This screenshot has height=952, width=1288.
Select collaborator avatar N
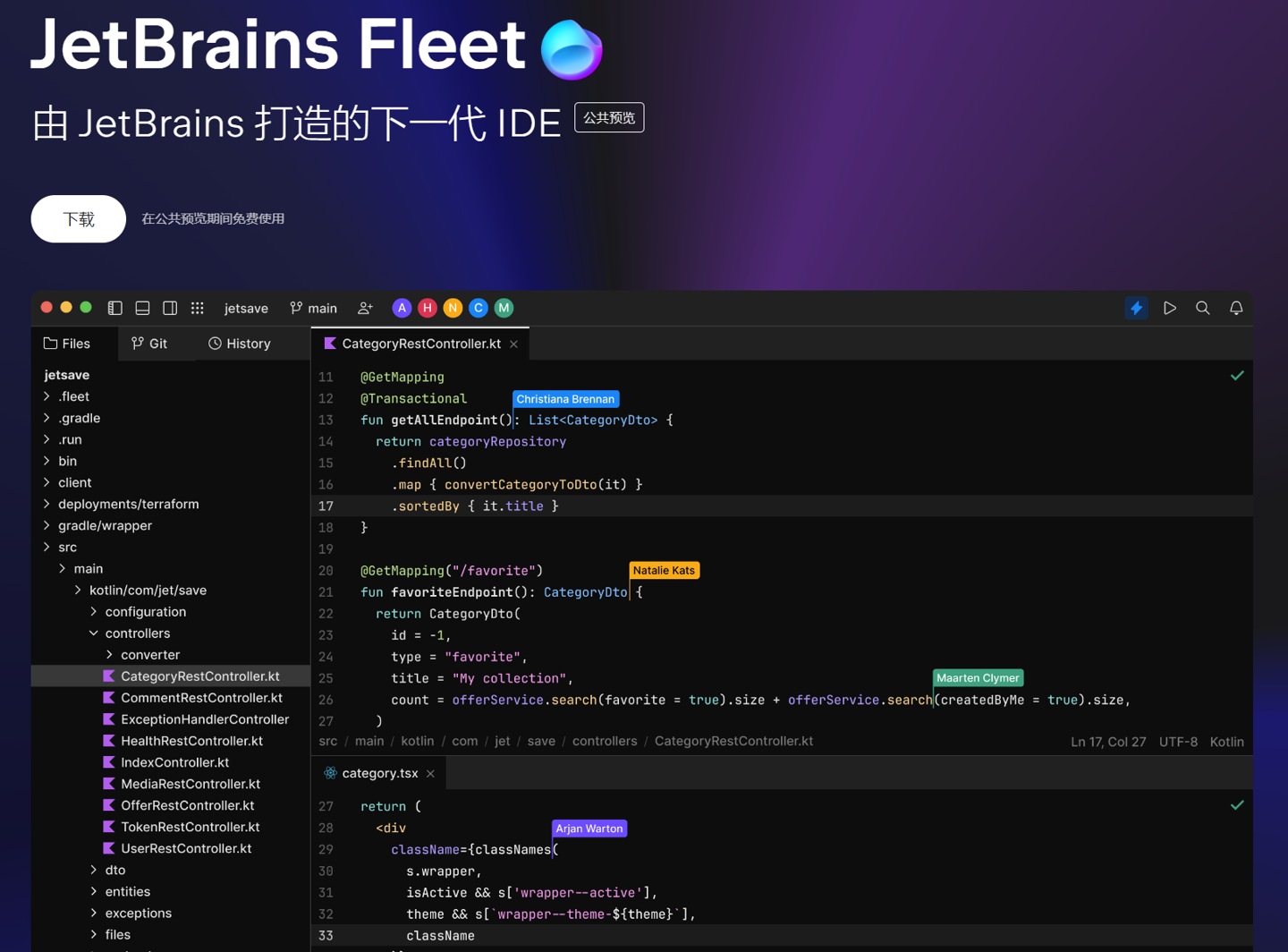pos(453,308)
